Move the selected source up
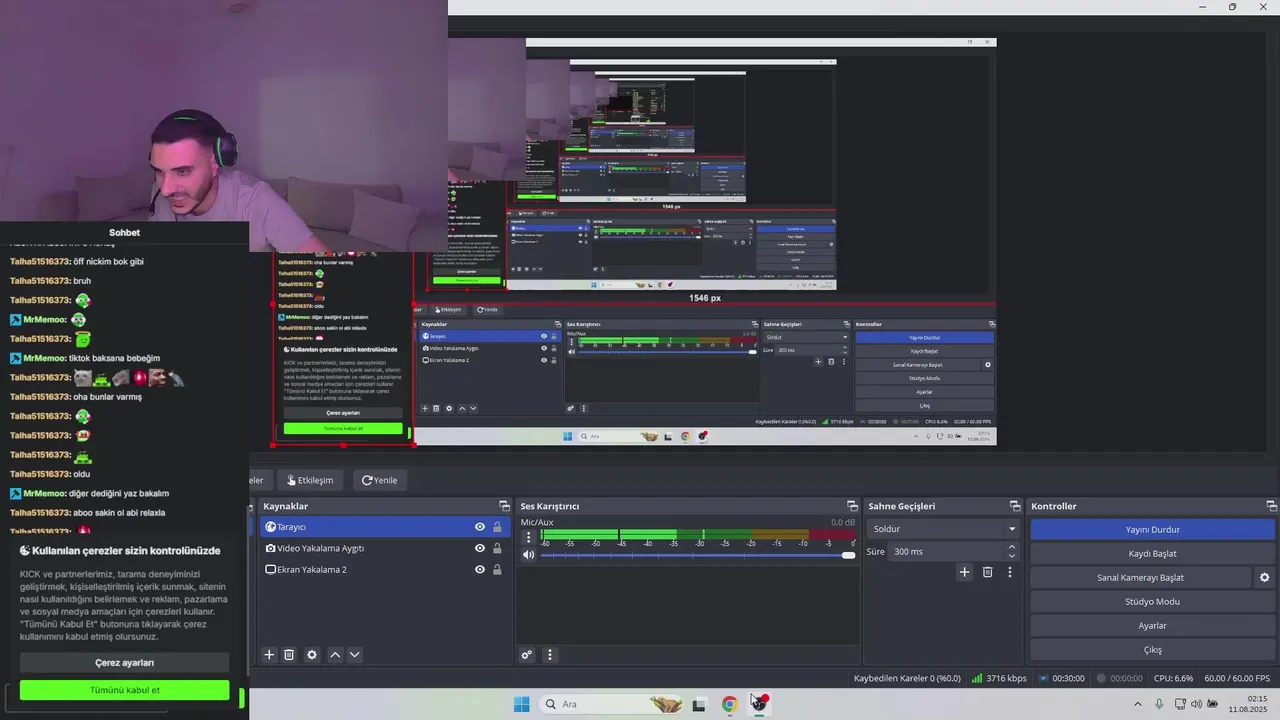Screen dimensions: 1280x720 click(x=335, y=655)
